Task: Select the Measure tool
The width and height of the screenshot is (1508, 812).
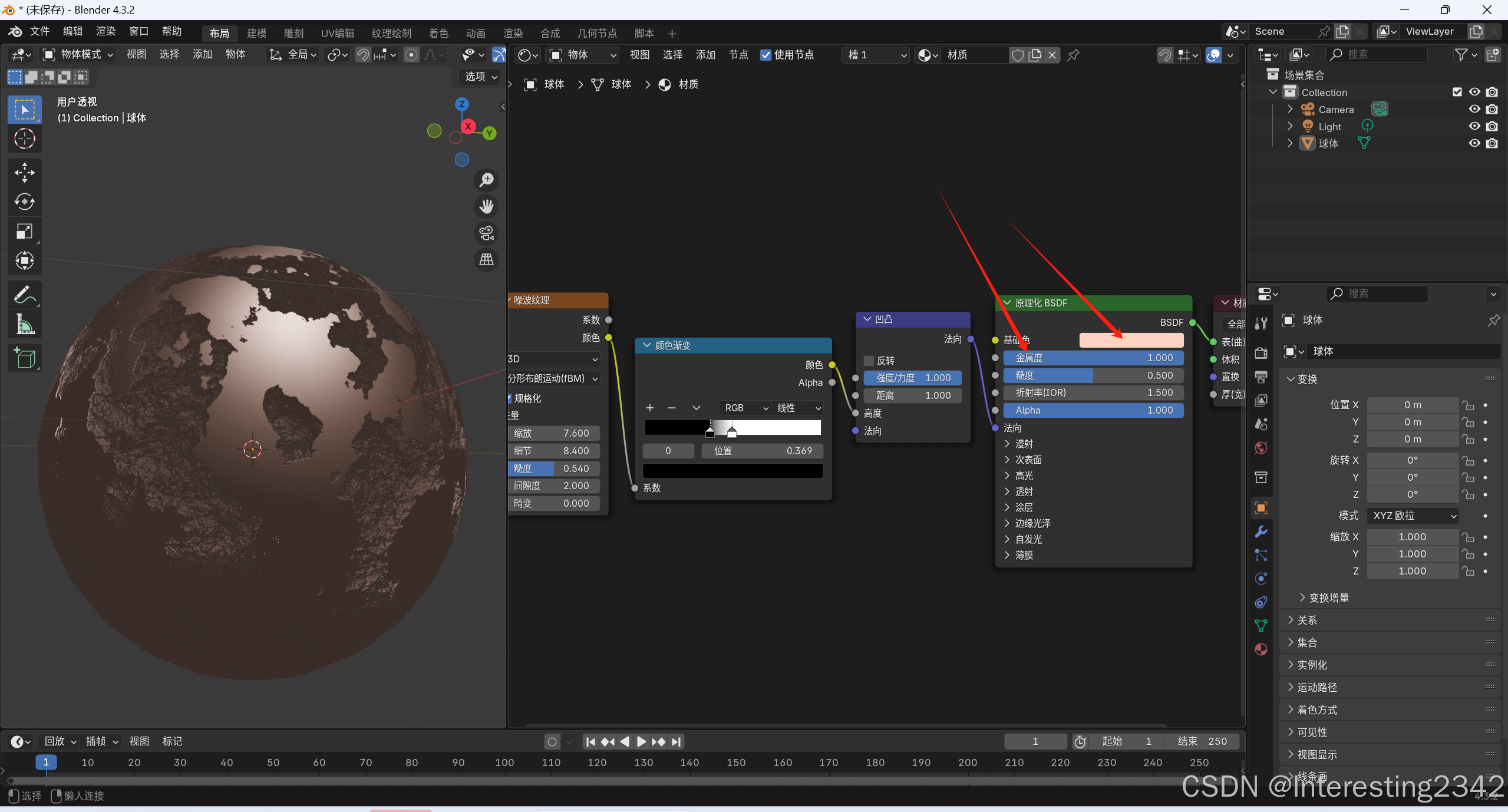Action: point(24,324)
